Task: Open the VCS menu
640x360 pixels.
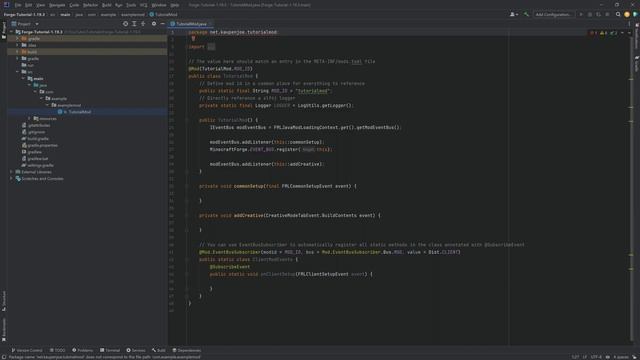Action: pyautogui.click(x=144, y=5)
